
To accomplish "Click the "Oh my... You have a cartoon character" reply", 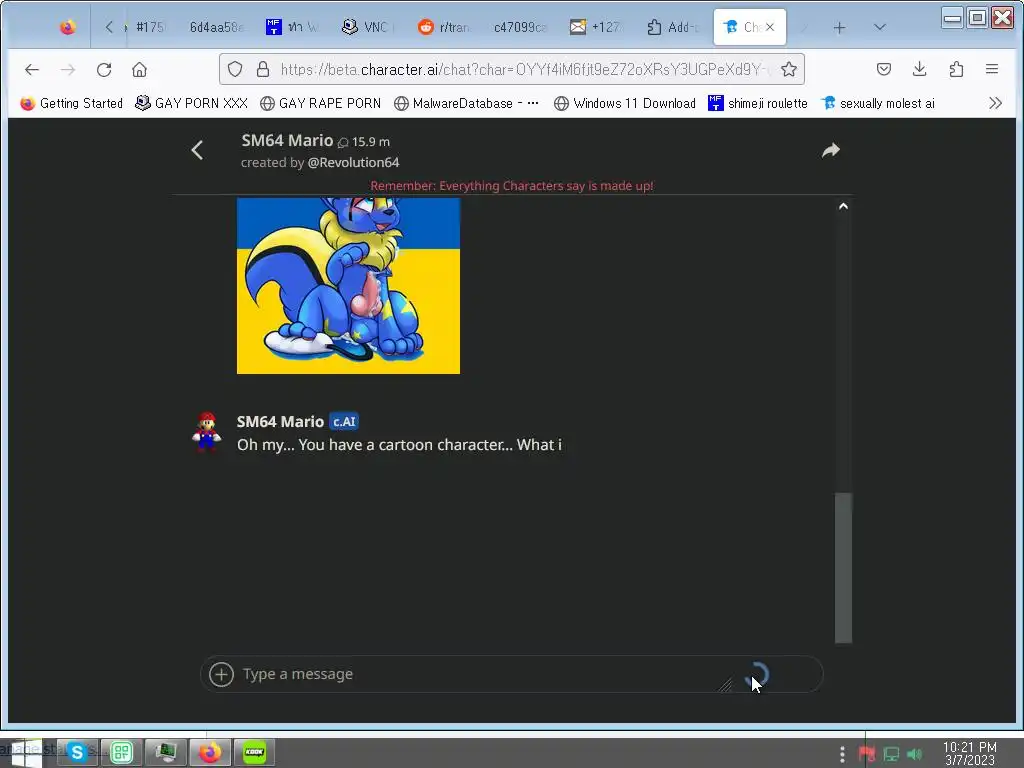I will [399, 445].
